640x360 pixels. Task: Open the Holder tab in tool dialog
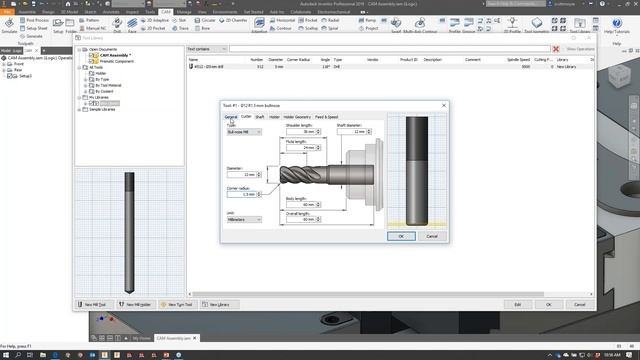click(274, 117)
